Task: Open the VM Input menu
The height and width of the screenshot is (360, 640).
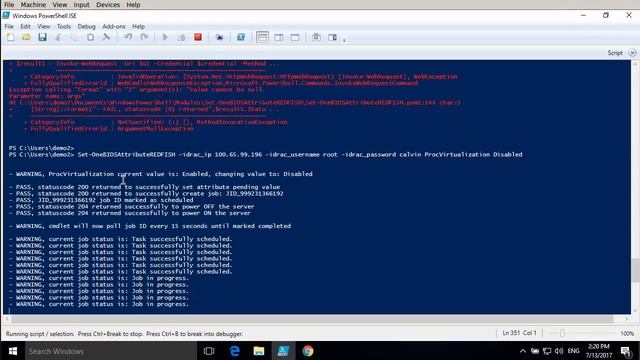Action: tap(81, 5)
